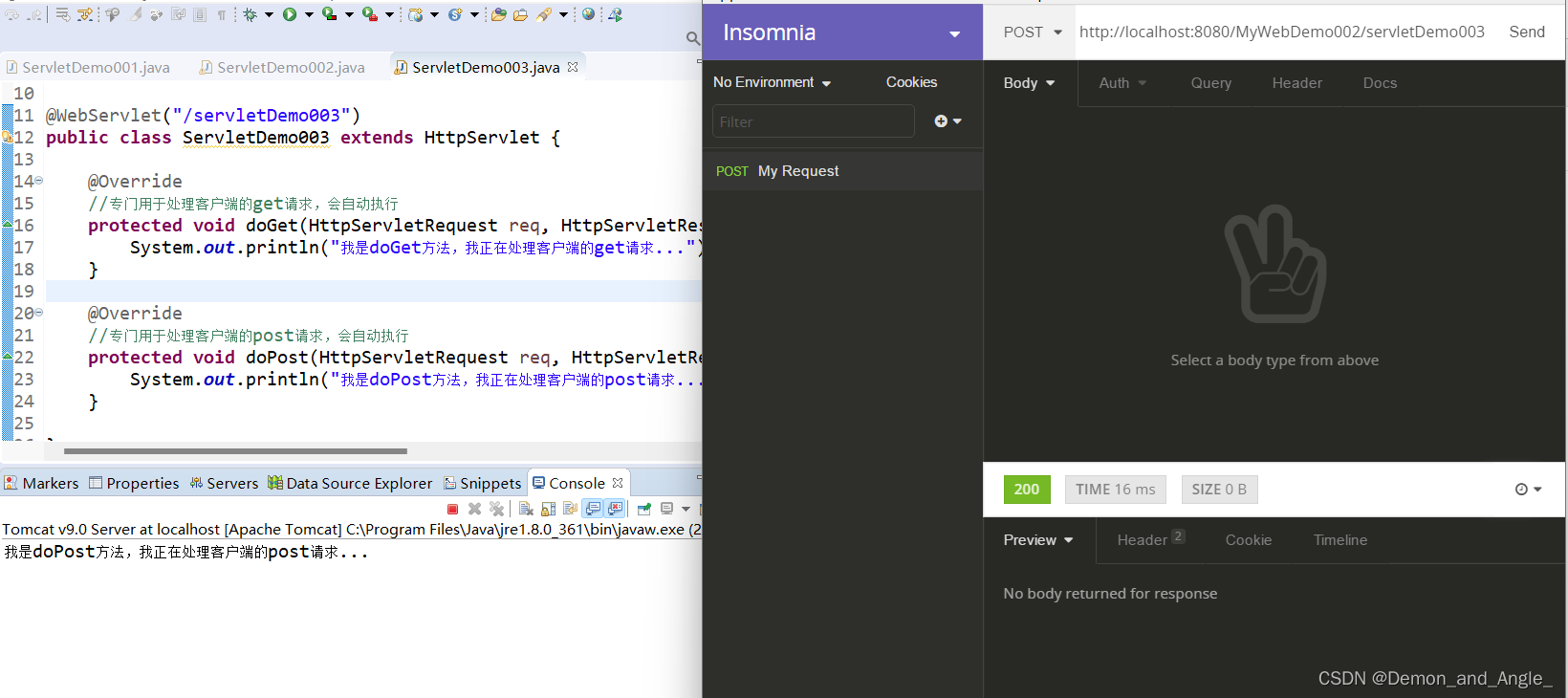This screenshot has height=698, width=1568.
Task: Close the Console view tab
Action: 618,483
